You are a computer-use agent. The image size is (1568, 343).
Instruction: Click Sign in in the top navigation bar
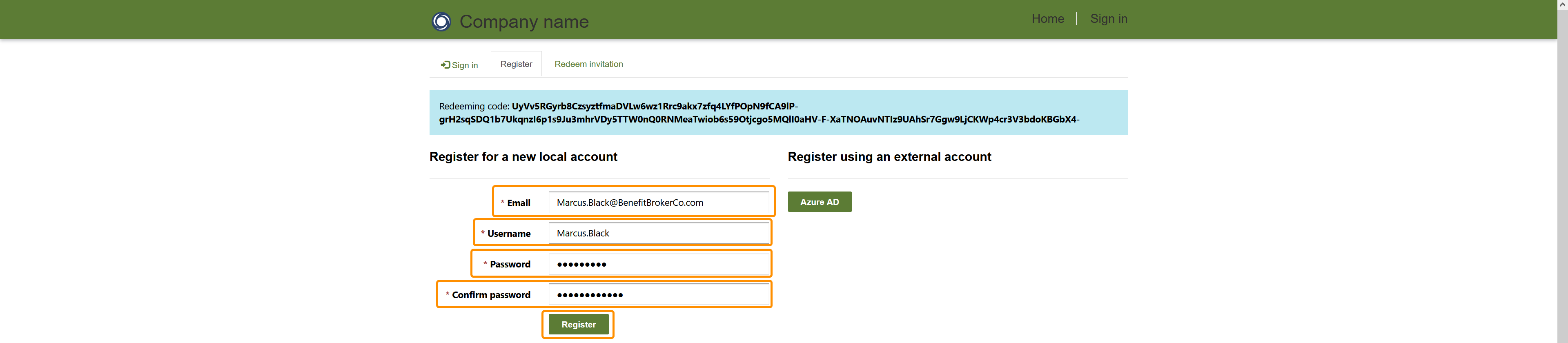pos(1108,19)
